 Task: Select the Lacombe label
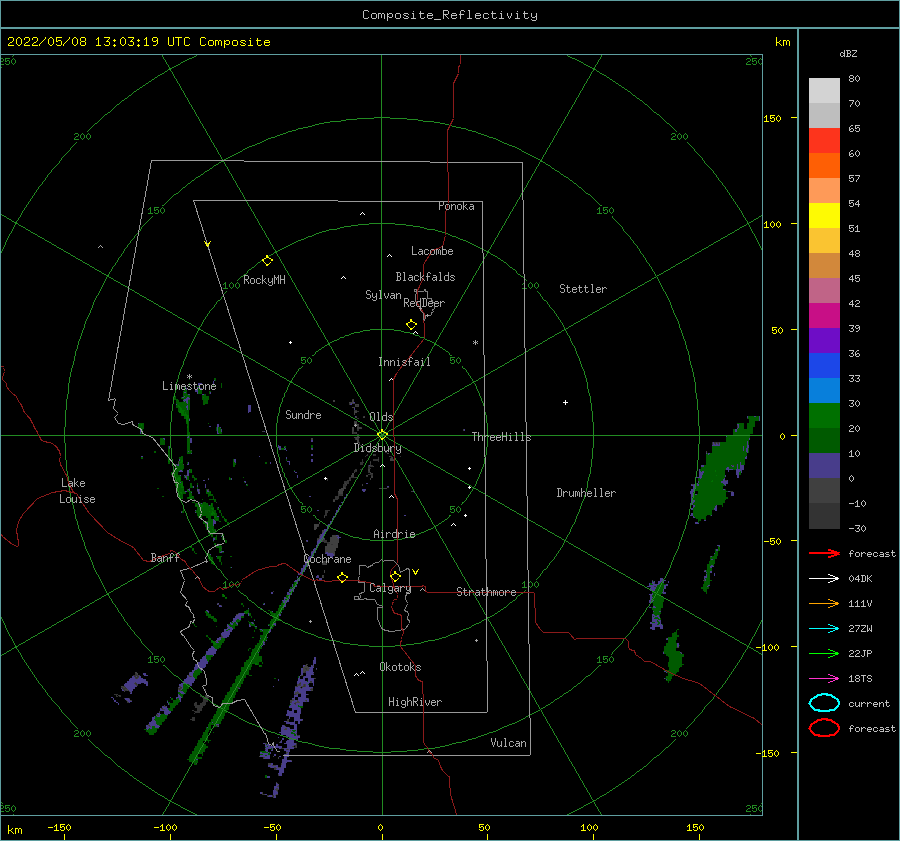432,251
